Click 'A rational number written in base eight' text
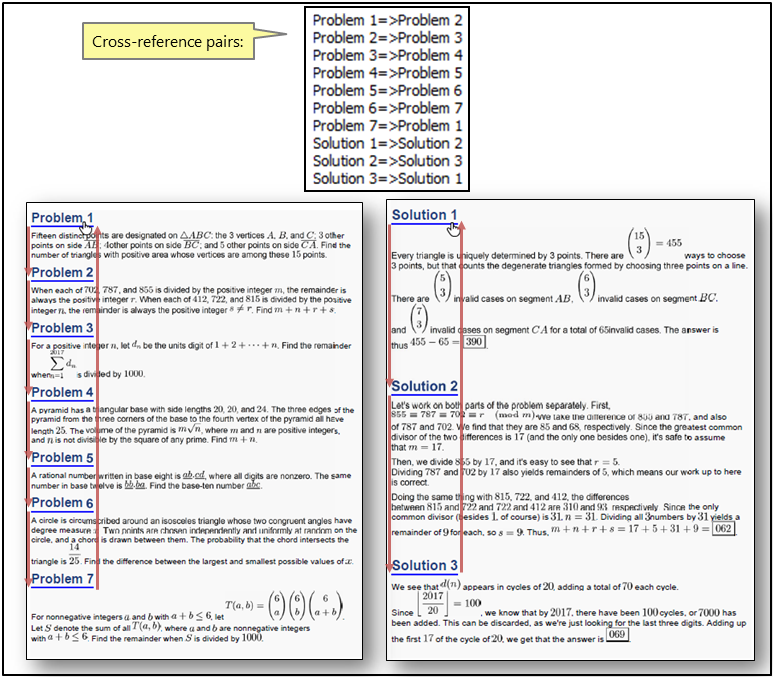773x677 pixels. pos(106,476)
